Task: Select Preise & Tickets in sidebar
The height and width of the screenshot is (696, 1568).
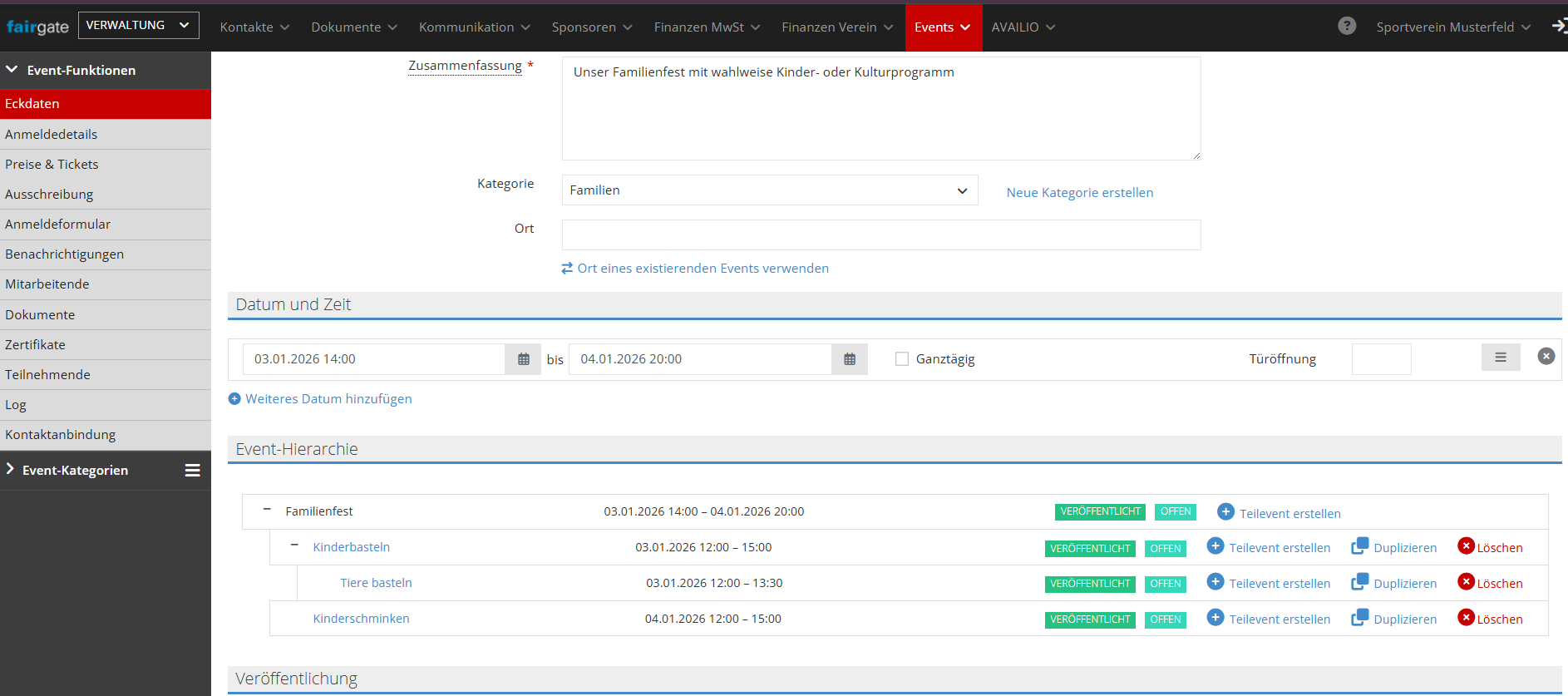Action: (52, 165)
